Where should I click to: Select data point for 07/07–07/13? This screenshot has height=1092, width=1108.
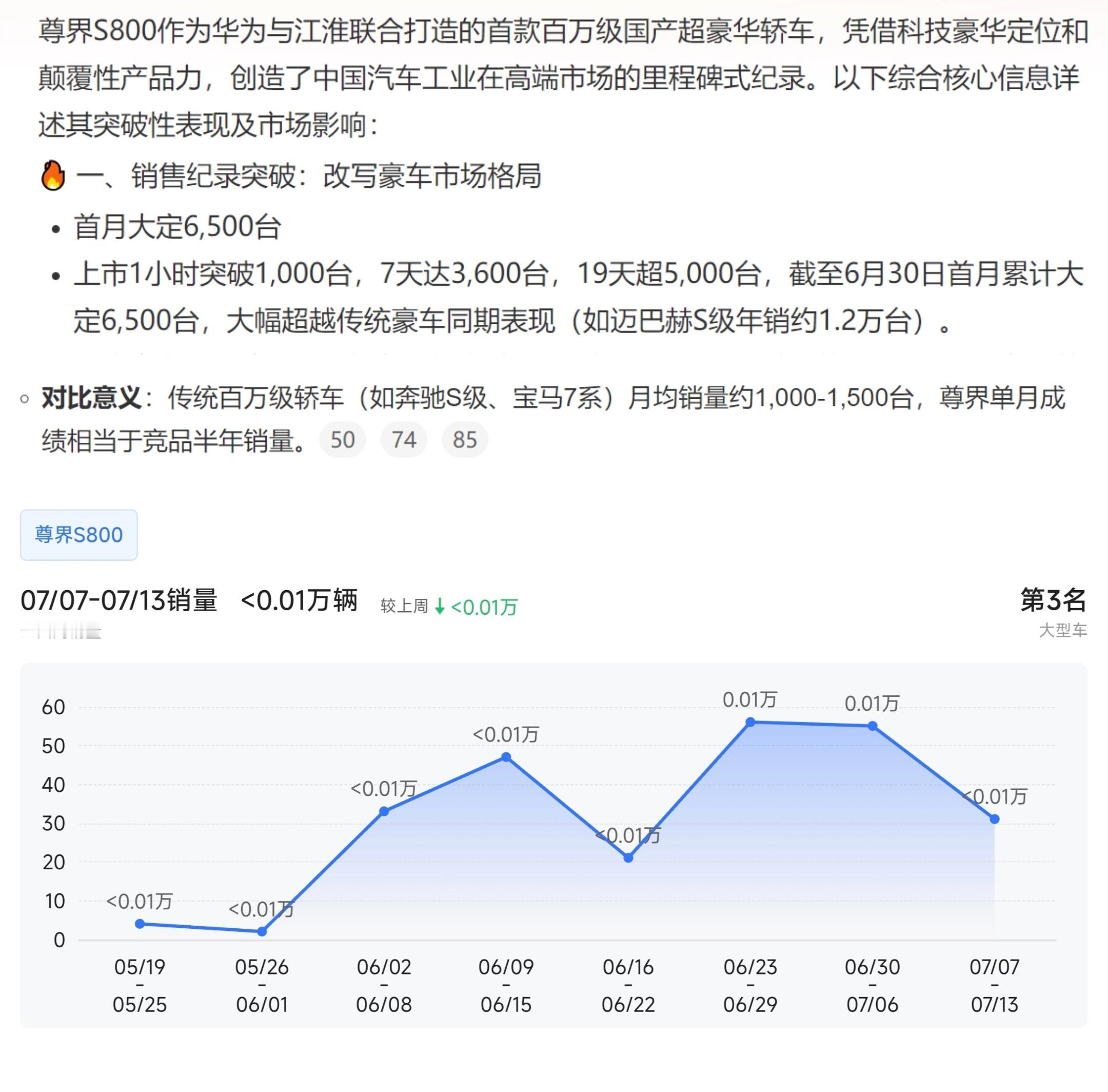(x=995, y=819)
